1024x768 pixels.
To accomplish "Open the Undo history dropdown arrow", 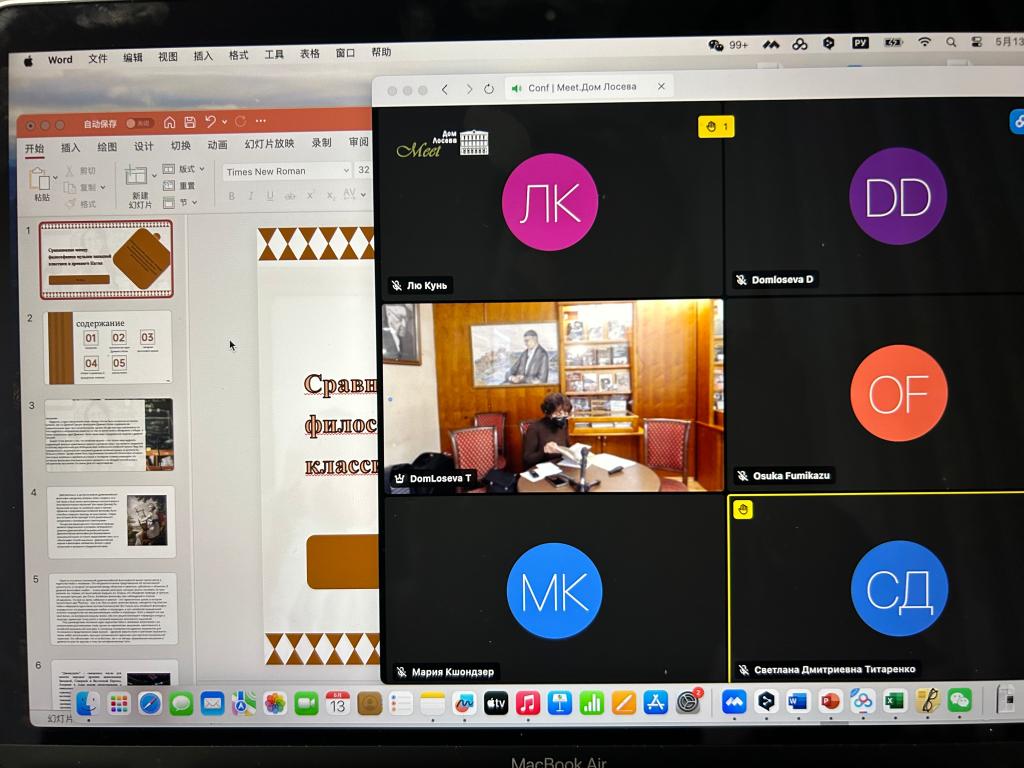I will 225,121.
